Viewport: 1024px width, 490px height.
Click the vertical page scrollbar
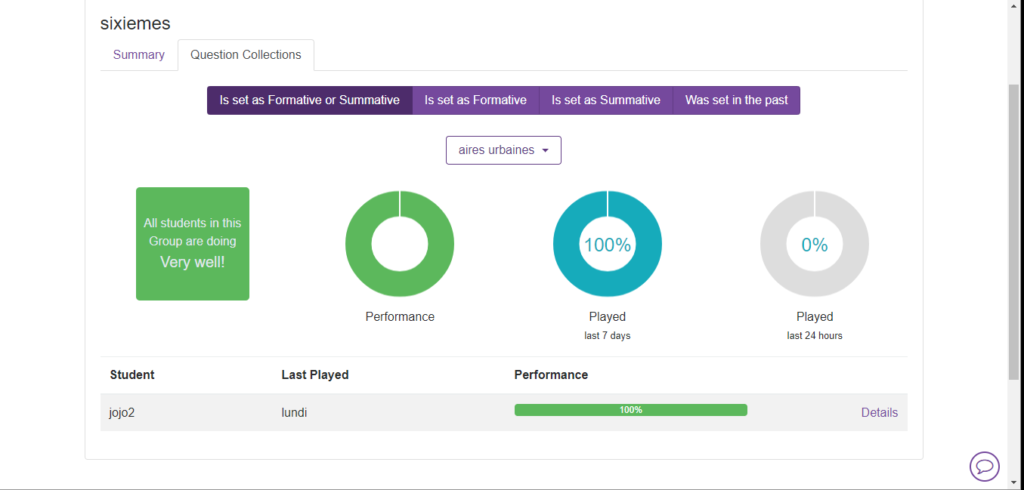(x=1014, y=230)
